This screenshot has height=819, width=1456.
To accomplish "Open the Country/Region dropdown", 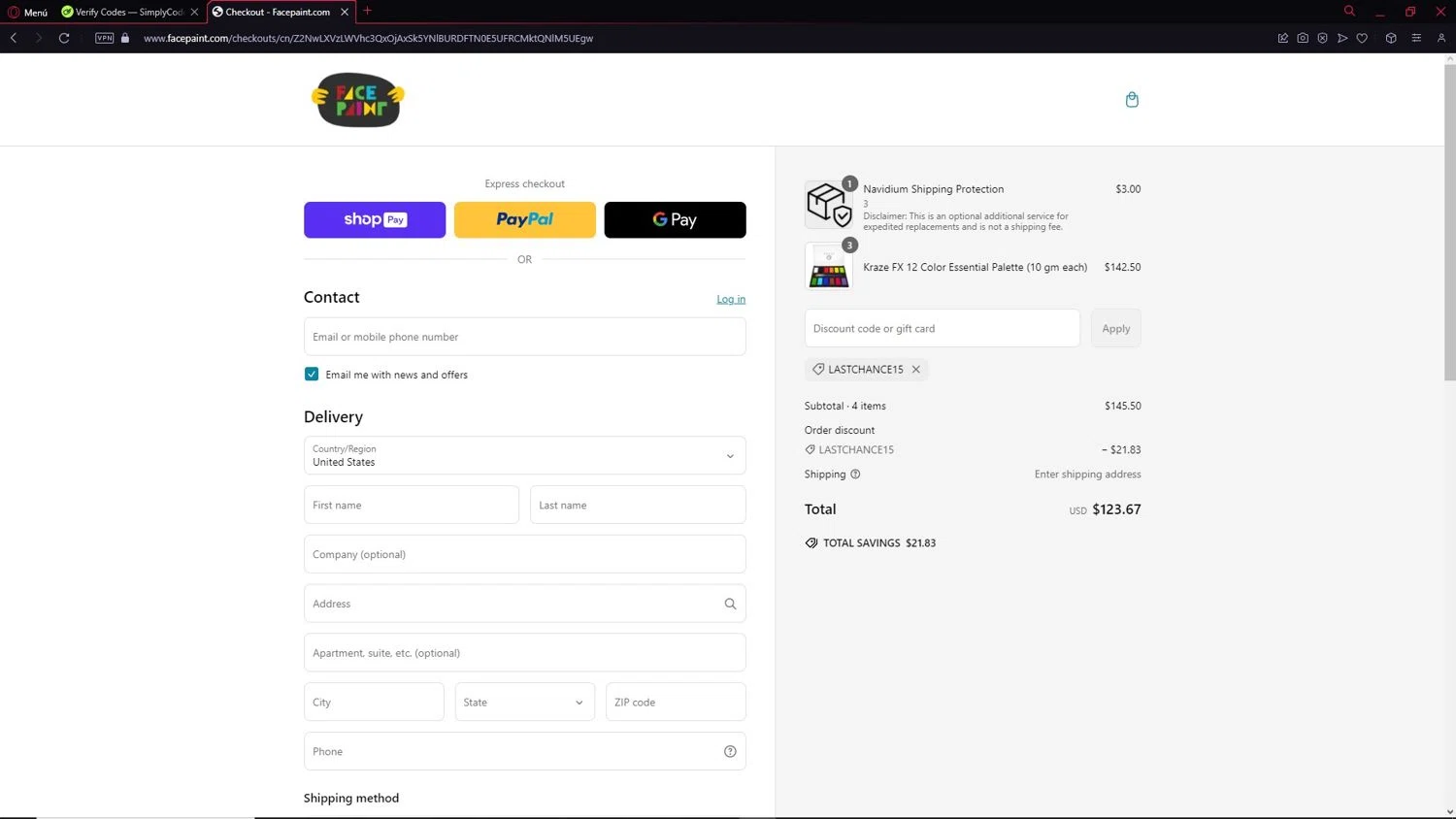I will click(525, 455).
